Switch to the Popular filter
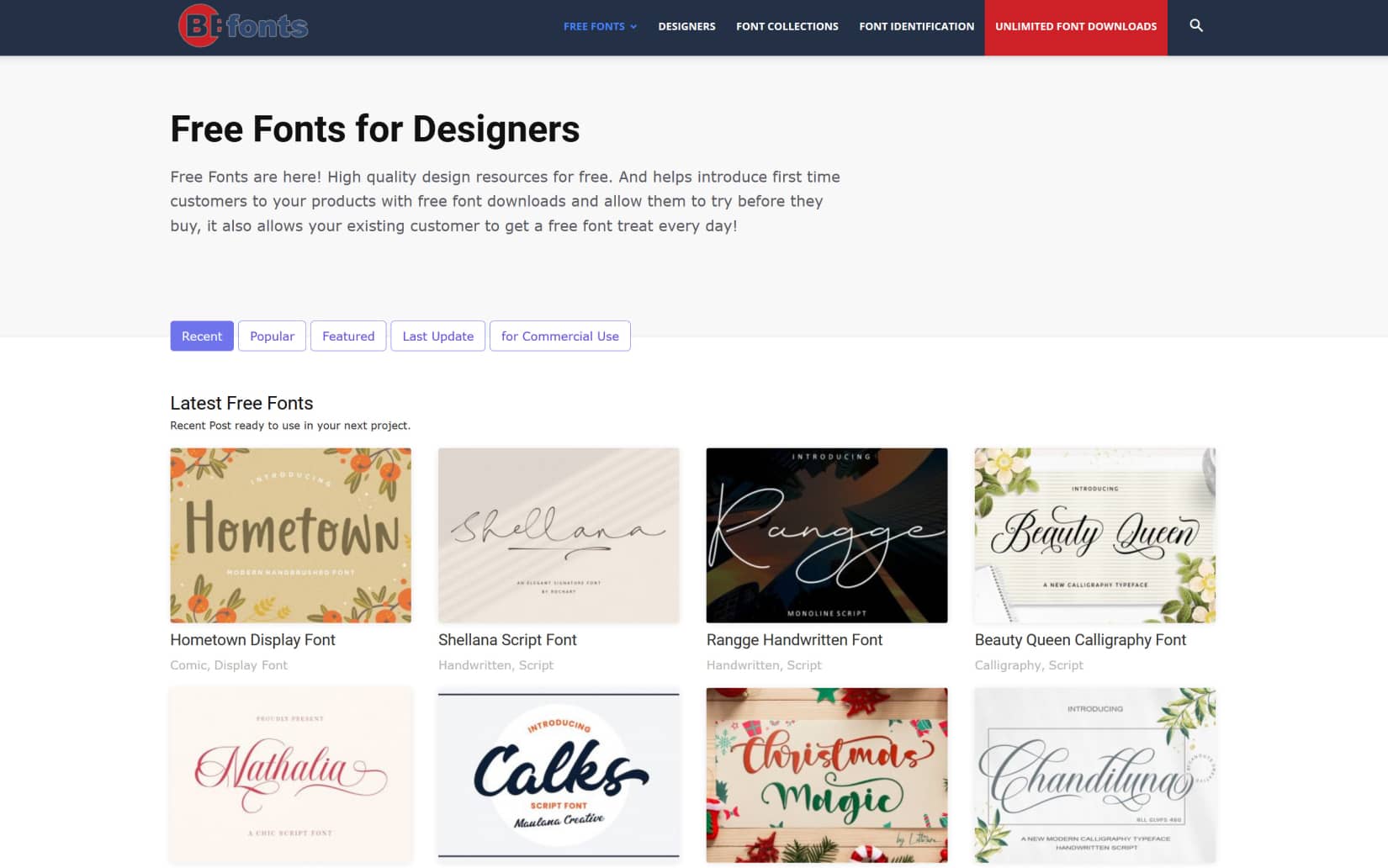1388x868 pixels. coord(272,336)
